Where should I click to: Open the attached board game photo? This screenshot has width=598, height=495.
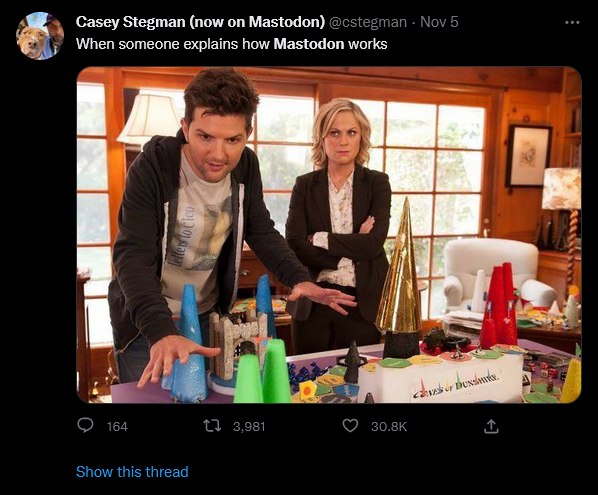329,235
